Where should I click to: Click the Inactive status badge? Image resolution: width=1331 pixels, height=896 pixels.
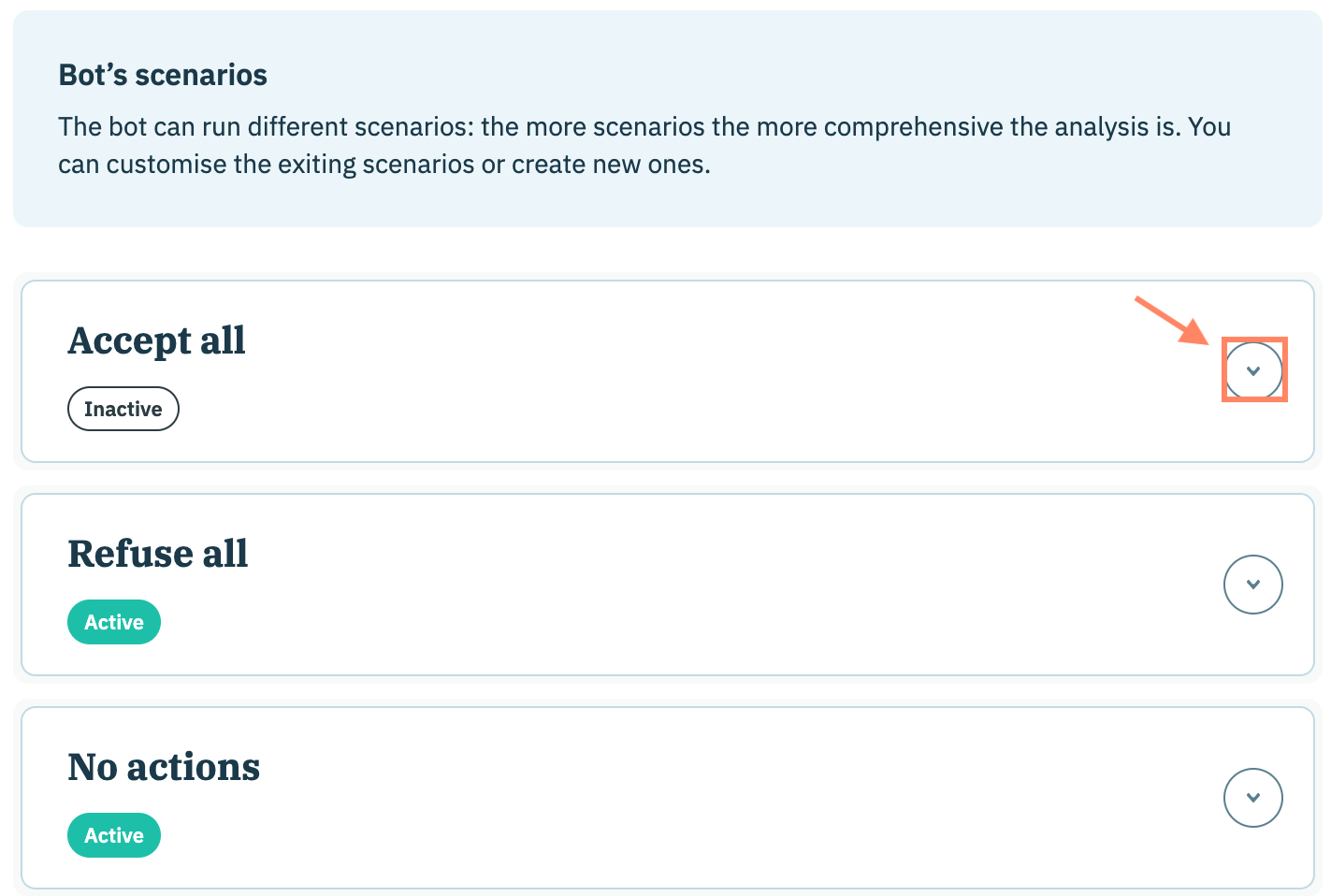[123, 409]
